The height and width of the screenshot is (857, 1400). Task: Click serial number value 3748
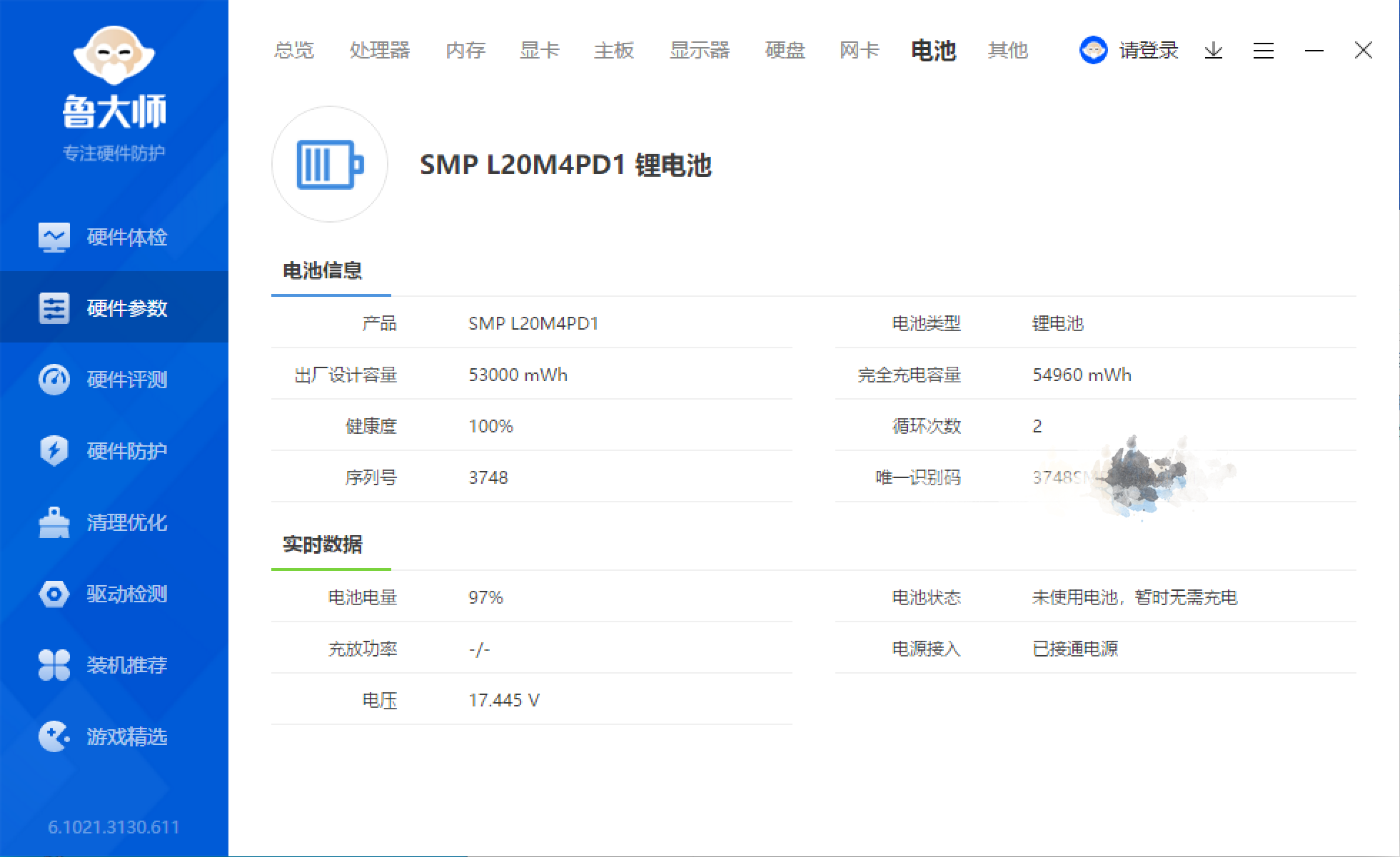[x=488, y=477]
